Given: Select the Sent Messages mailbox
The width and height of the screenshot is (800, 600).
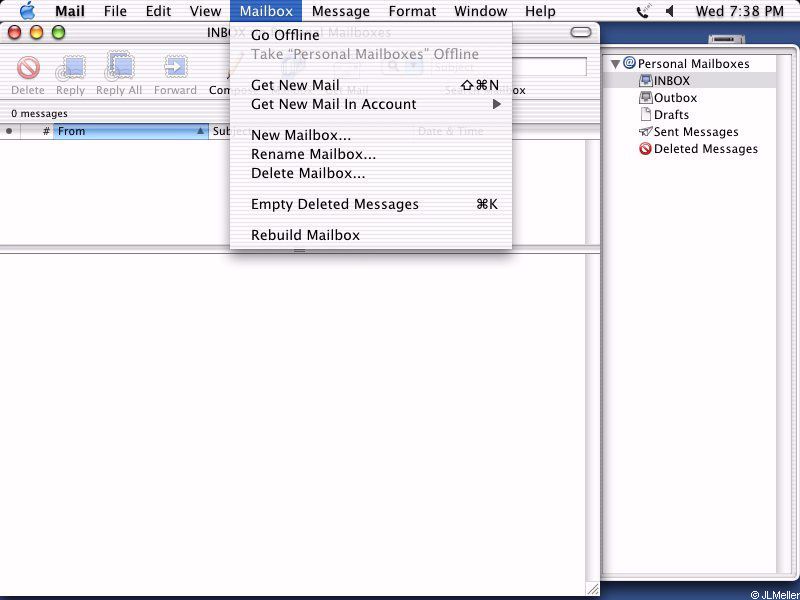Looking at the screenshot, I should [688, 132].
